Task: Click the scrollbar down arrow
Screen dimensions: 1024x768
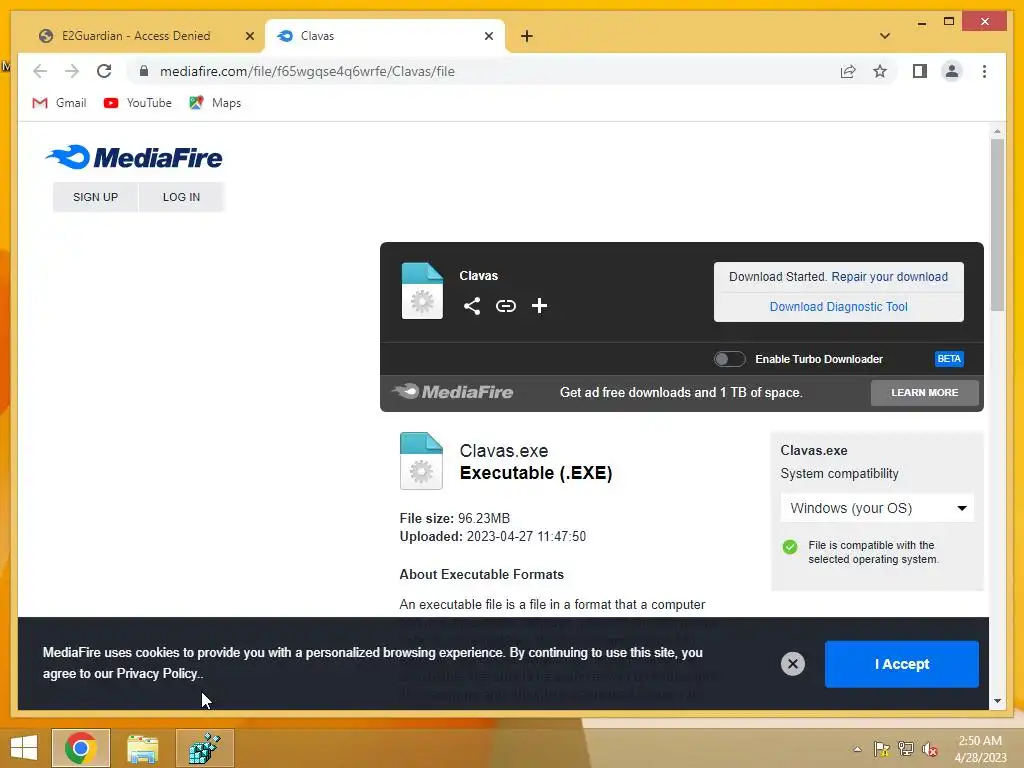Action: 997,701
